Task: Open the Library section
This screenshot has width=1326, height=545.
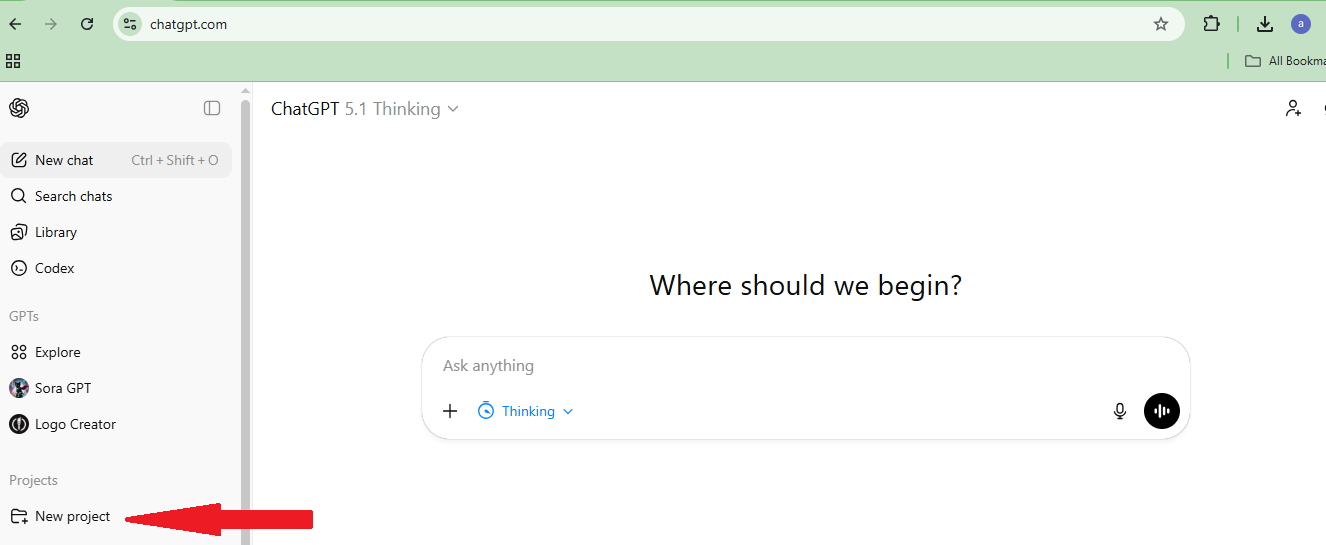Action: [55, 232]
